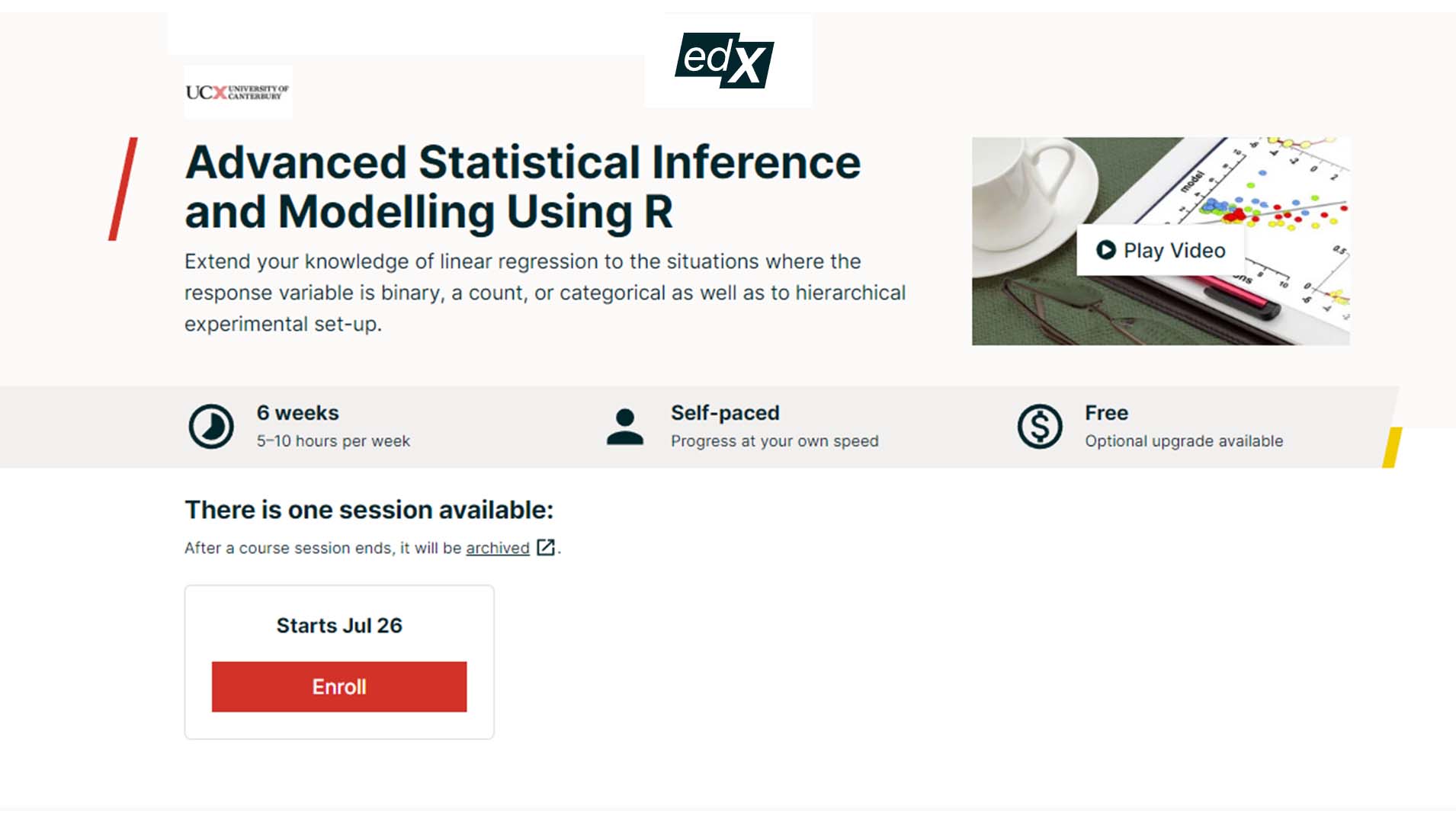Open the archived link
1456x823 pixels.
point(498,548)
